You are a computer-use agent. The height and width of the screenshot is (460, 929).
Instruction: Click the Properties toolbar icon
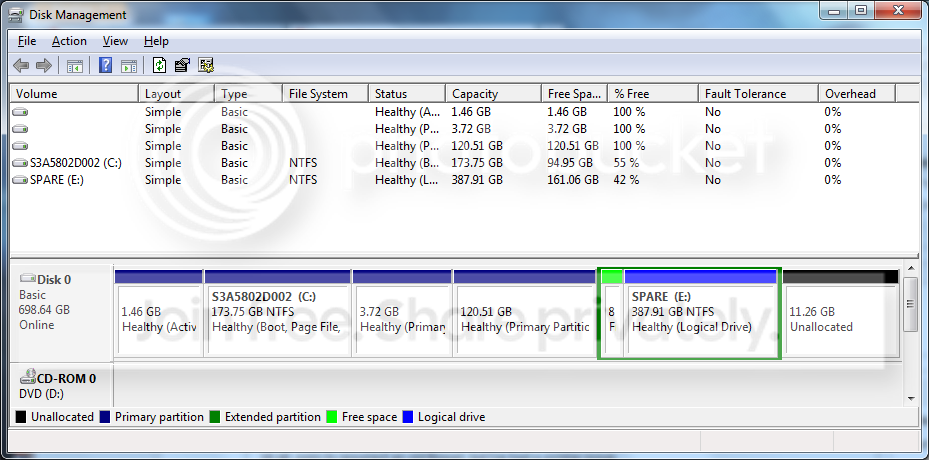pos(182,65)
